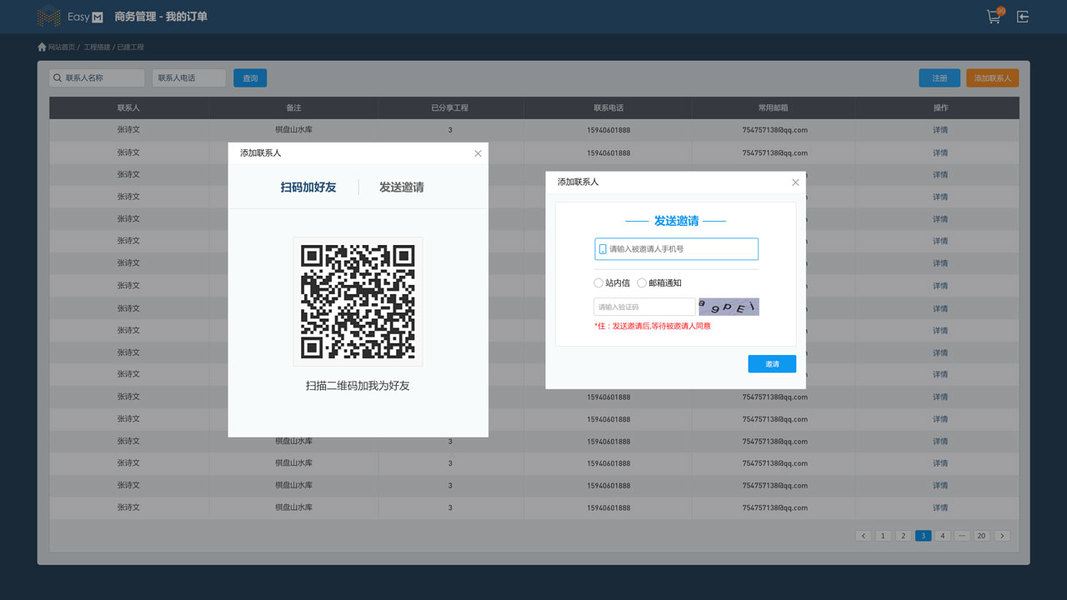1067x600 pixels.
Task: Click the blue 注册 button
Action: (x=939, y=78)
